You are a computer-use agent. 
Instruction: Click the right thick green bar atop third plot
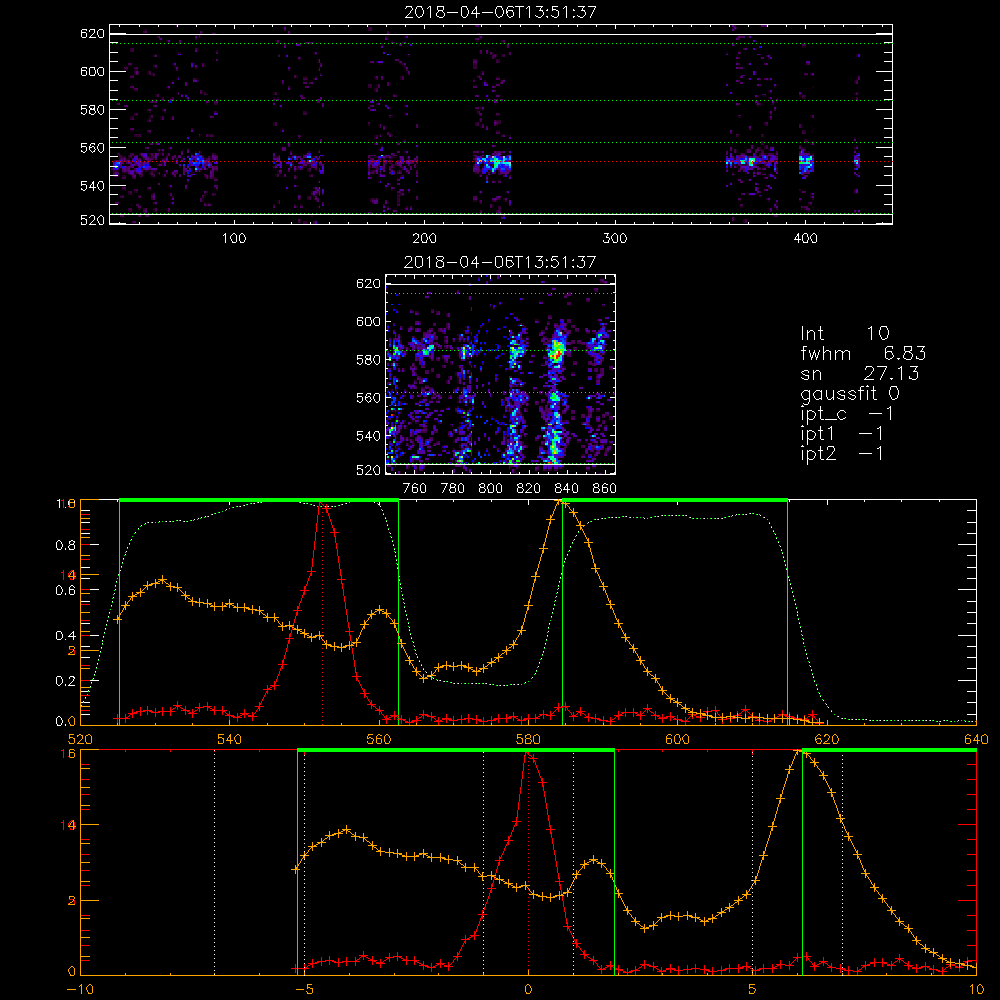coord(675,500)
